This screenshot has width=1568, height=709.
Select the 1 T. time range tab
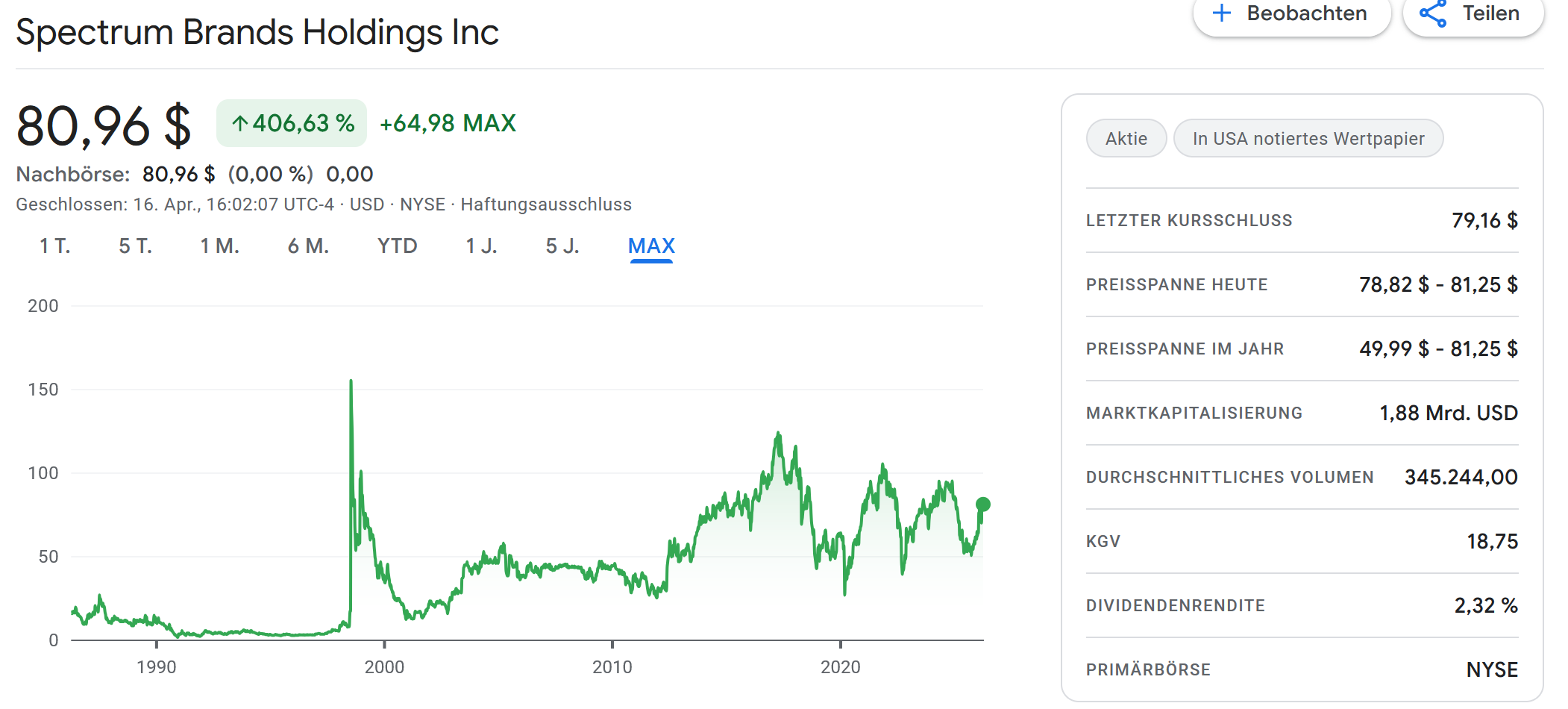coord(54,246)
